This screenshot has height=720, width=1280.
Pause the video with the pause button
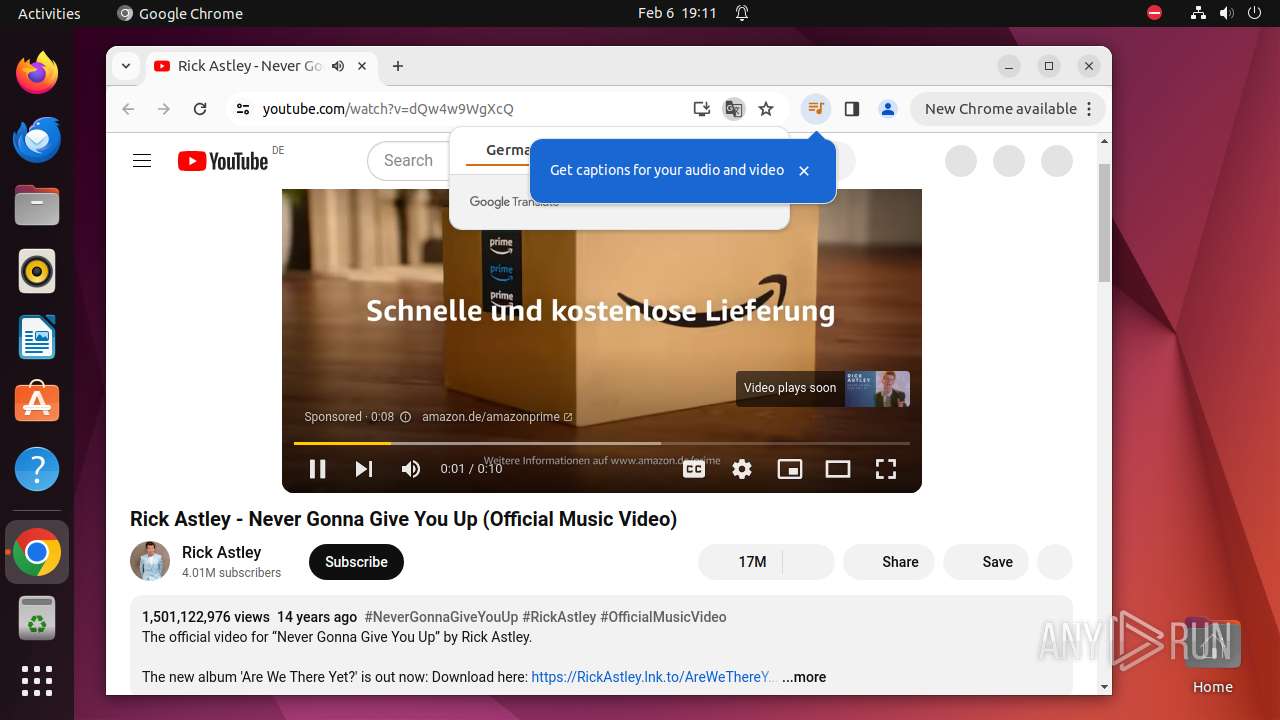(317, 469)
